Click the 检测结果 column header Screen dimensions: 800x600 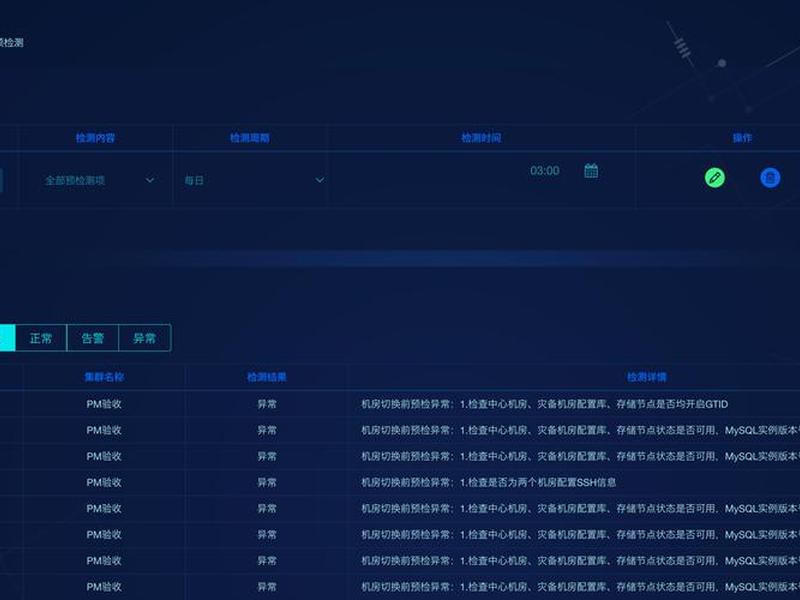(x=267, y=377)
